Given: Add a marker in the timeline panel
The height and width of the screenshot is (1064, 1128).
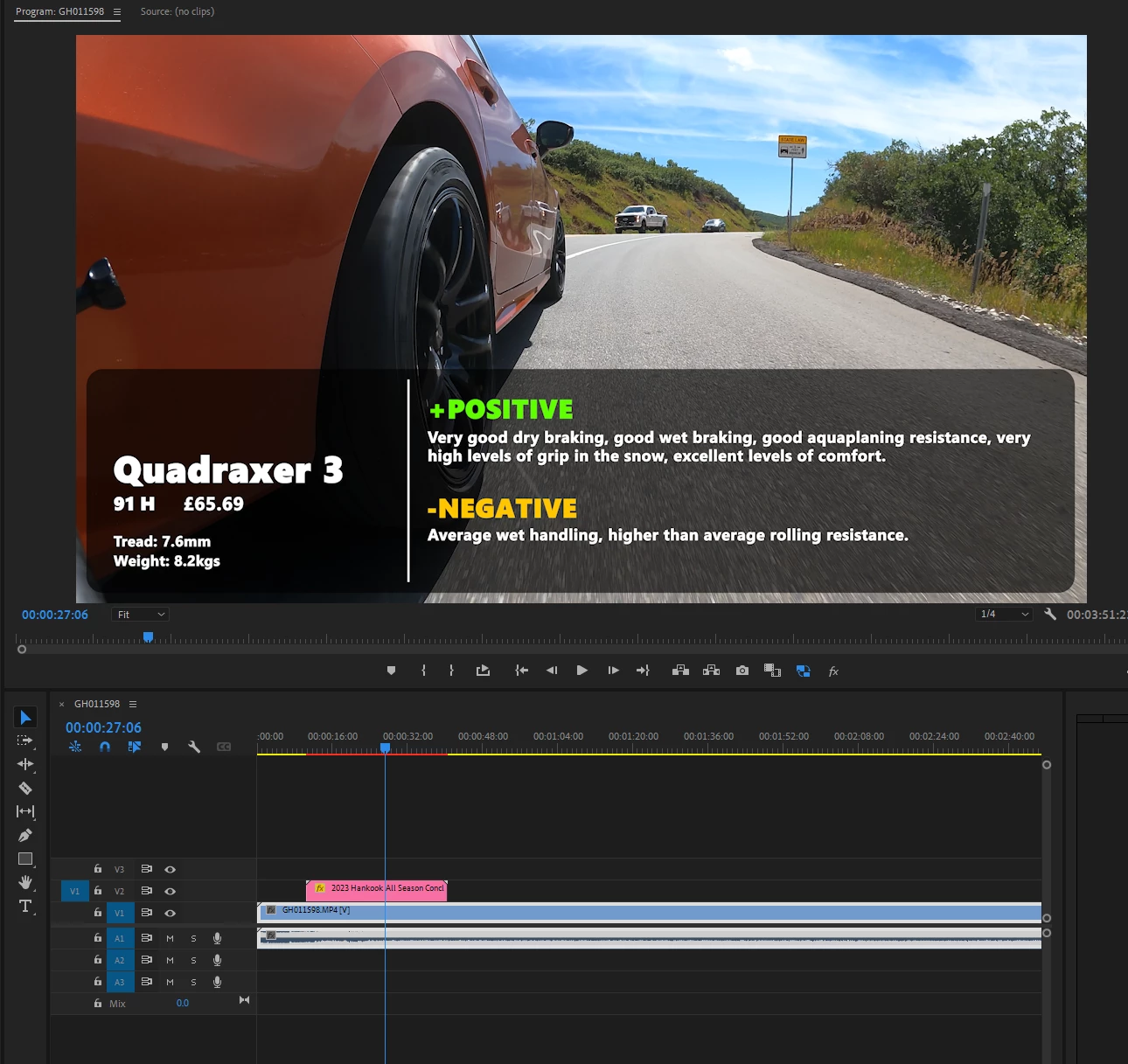Looking at the screenshot, I should coord(164,747).
